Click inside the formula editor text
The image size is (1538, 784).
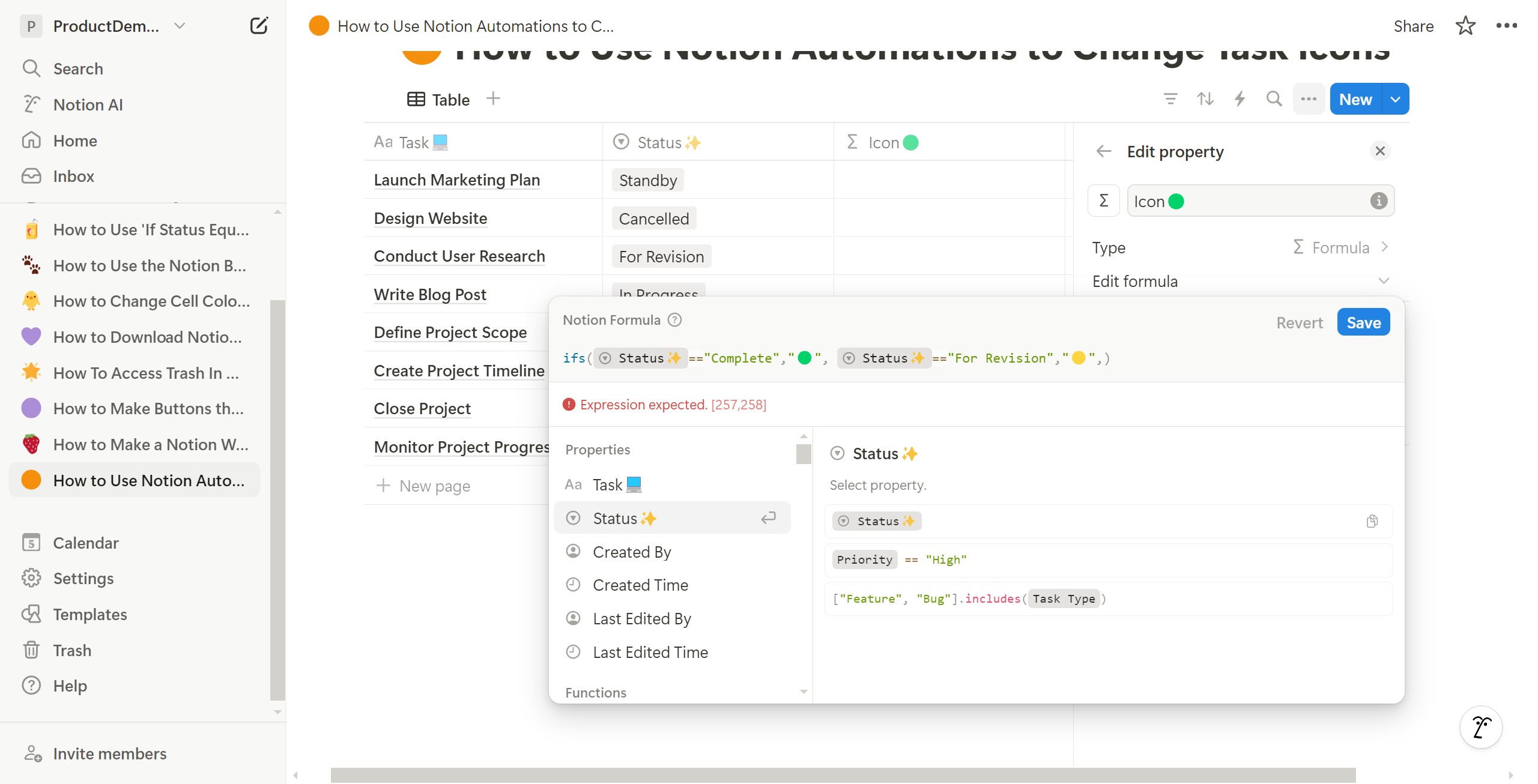pos(837,358)
